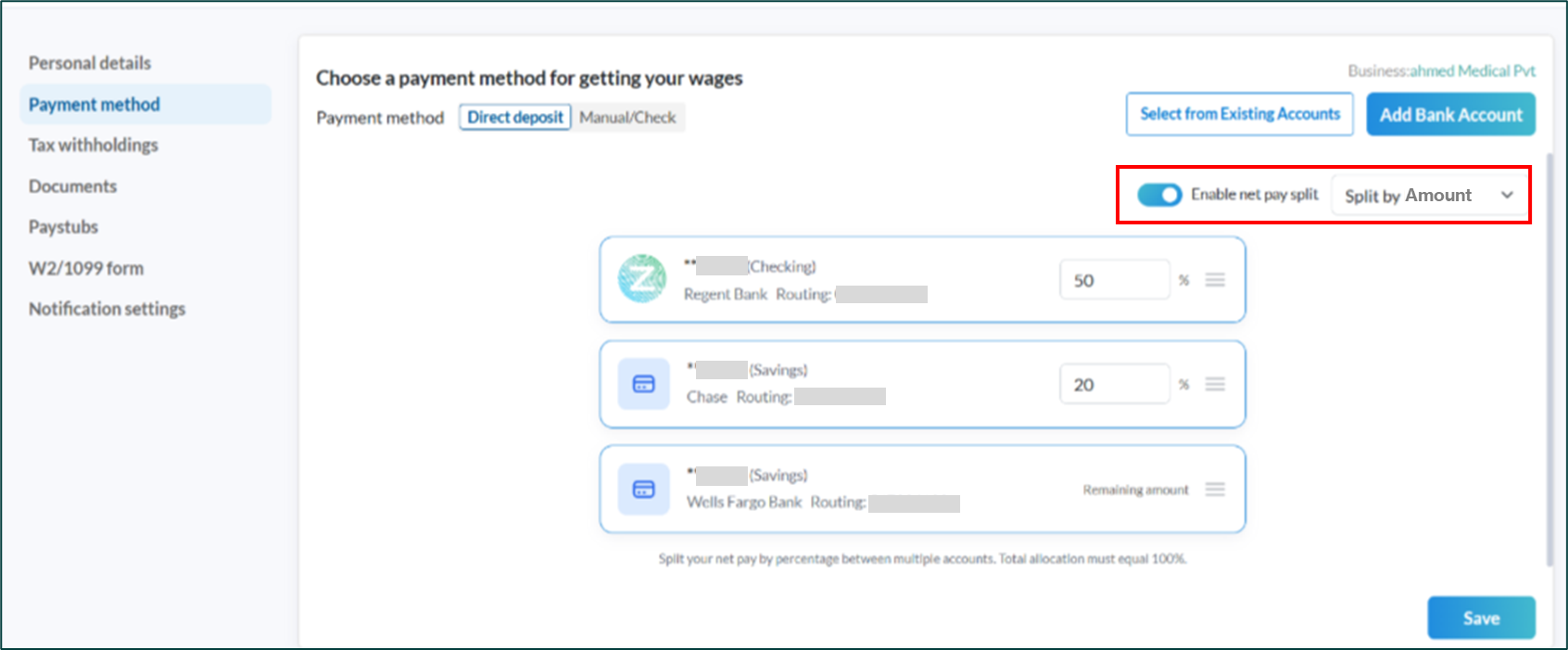
Task: Grab the reorder handle on Wells Fargo row
Action: [1215, 489]
